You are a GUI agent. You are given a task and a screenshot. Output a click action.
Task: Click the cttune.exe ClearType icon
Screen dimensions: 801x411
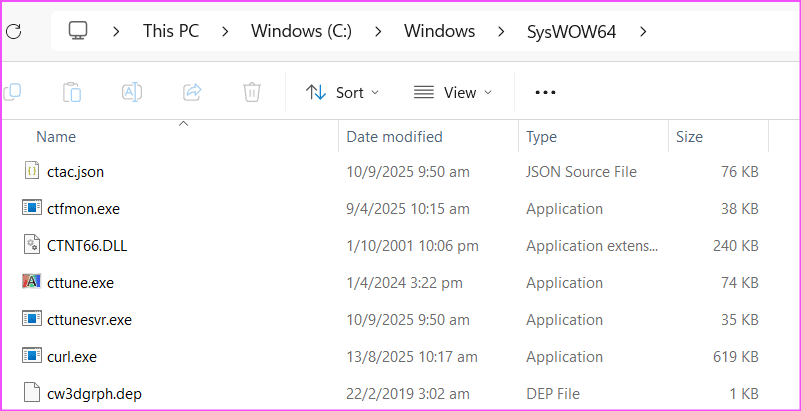[32, 282]
